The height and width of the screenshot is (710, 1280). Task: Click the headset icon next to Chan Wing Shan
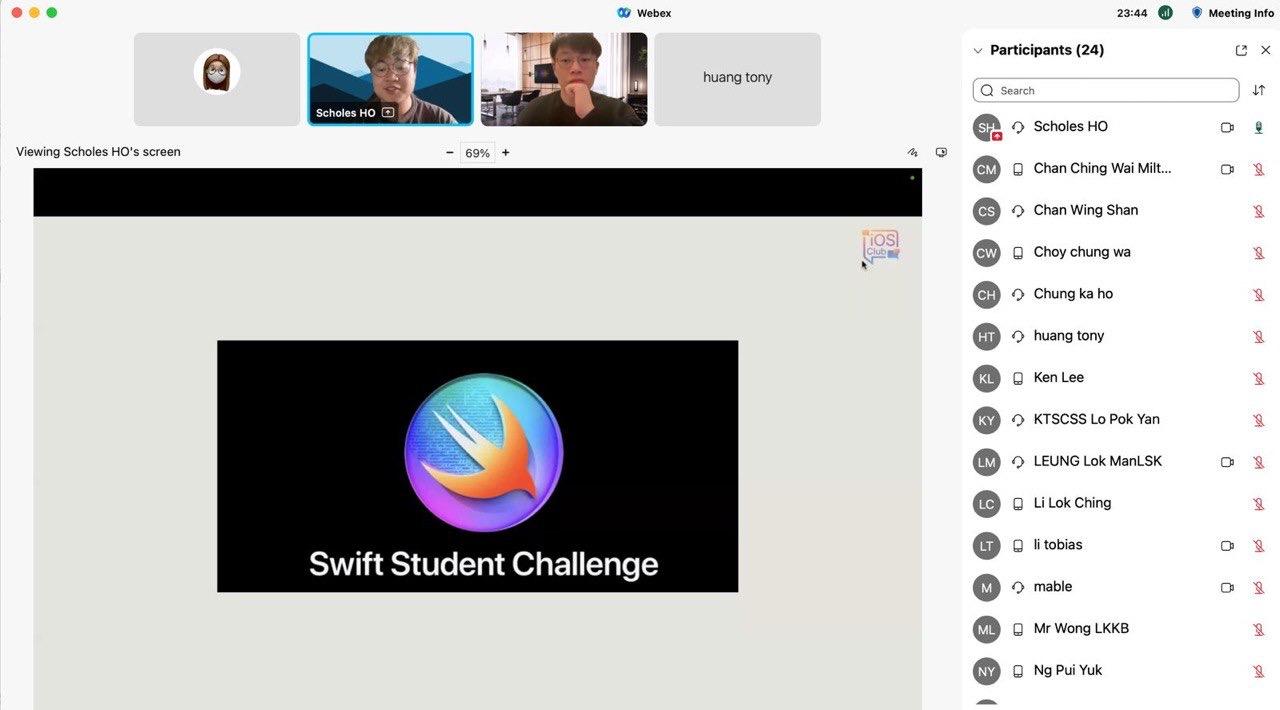(1017, 211)
